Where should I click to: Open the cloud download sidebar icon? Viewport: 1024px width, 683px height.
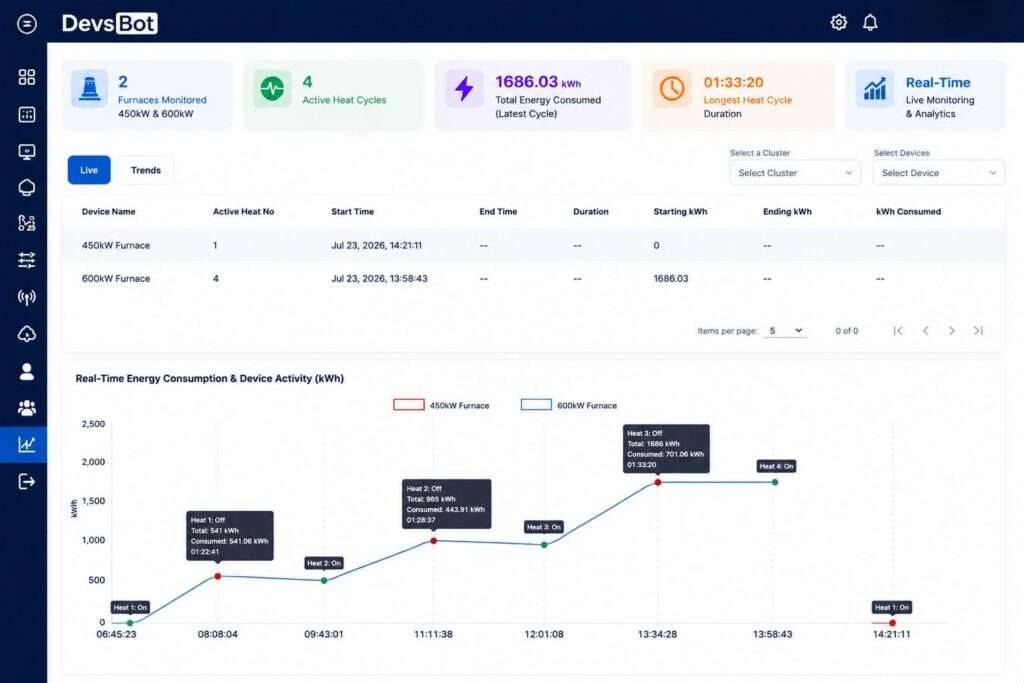pyautogui.click(x=27, y=334)
